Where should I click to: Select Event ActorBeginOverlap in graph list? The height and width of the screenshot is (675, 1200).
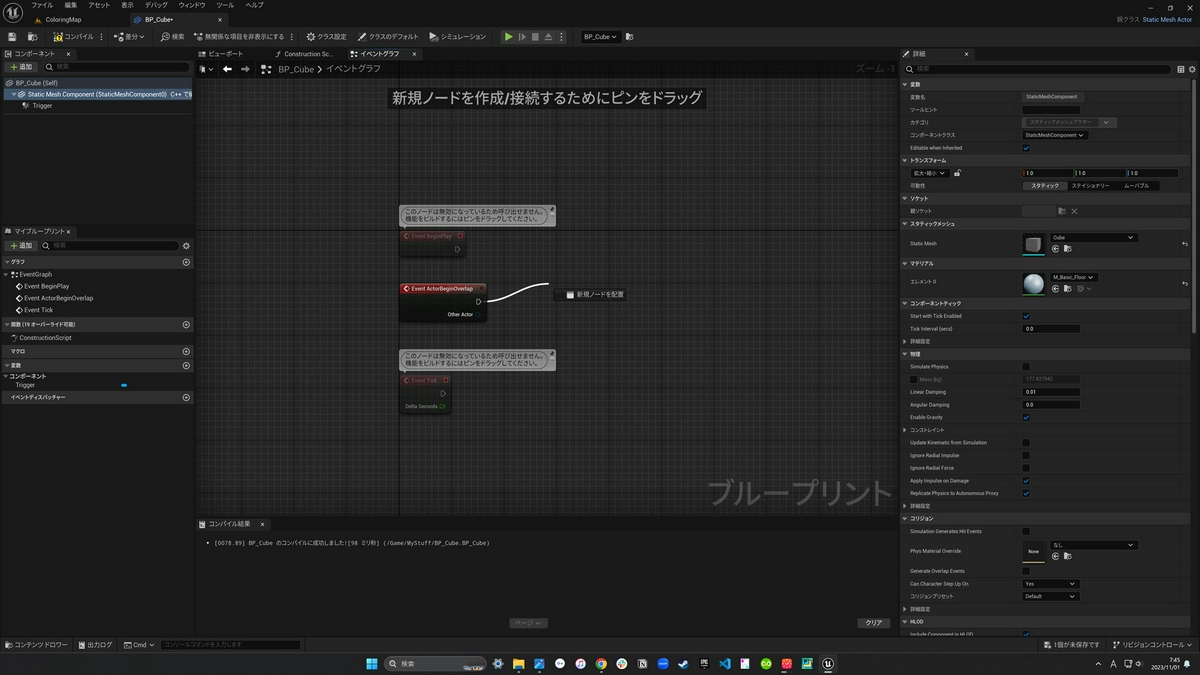(58, 298)
